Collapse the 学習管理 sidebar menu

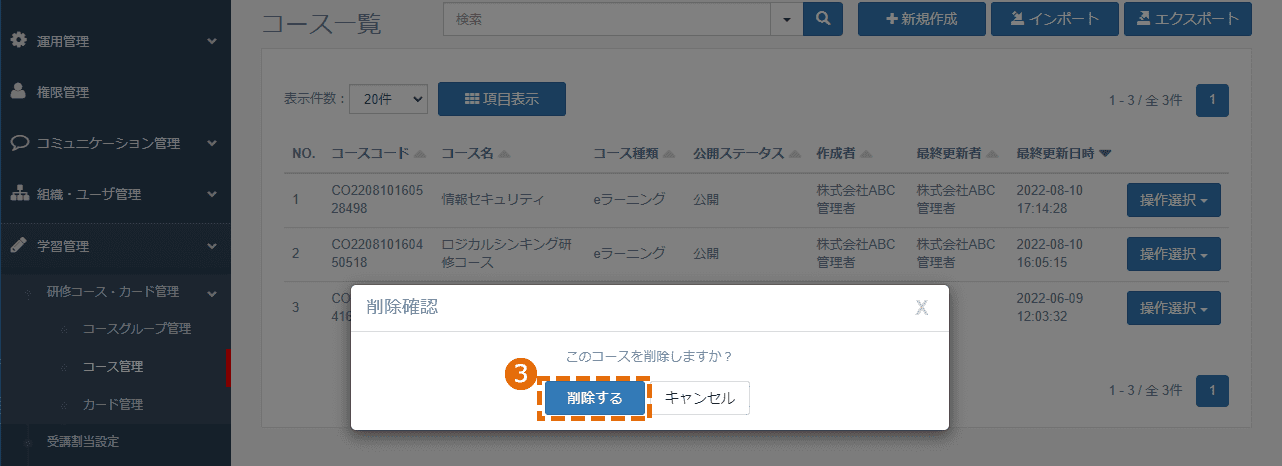point(115,245)
